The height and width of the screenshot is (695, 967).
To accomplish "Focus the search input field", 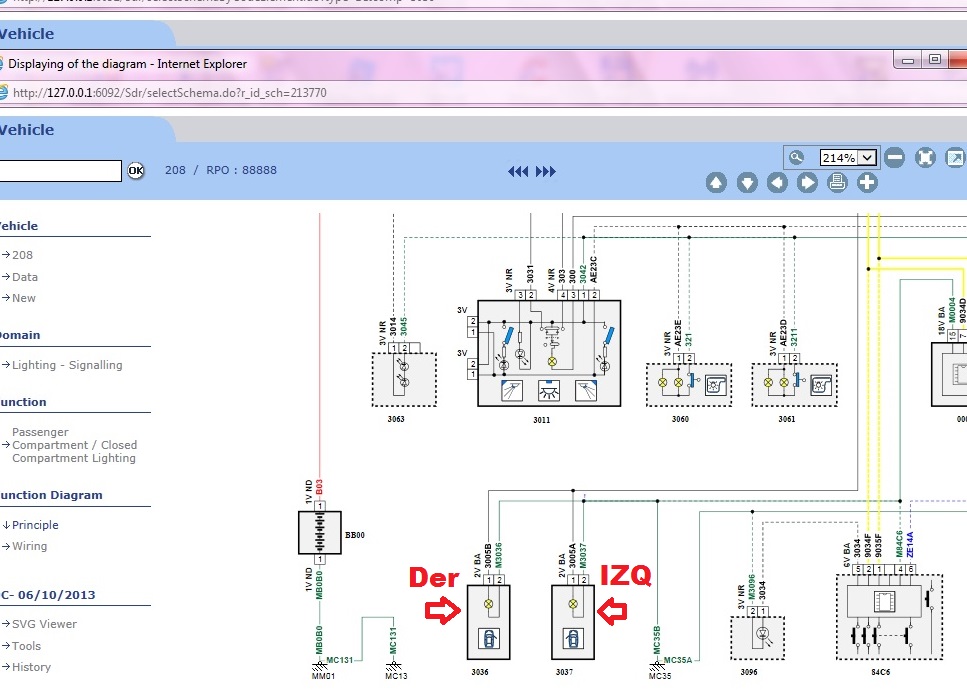I will tap(60, 171).
